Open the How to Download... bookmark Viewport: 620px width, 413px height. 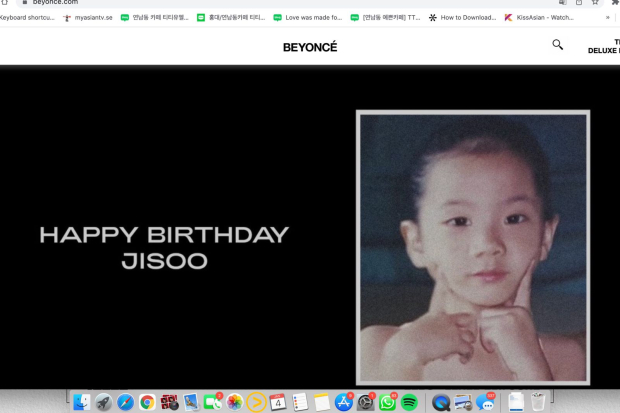pos(463,17)
